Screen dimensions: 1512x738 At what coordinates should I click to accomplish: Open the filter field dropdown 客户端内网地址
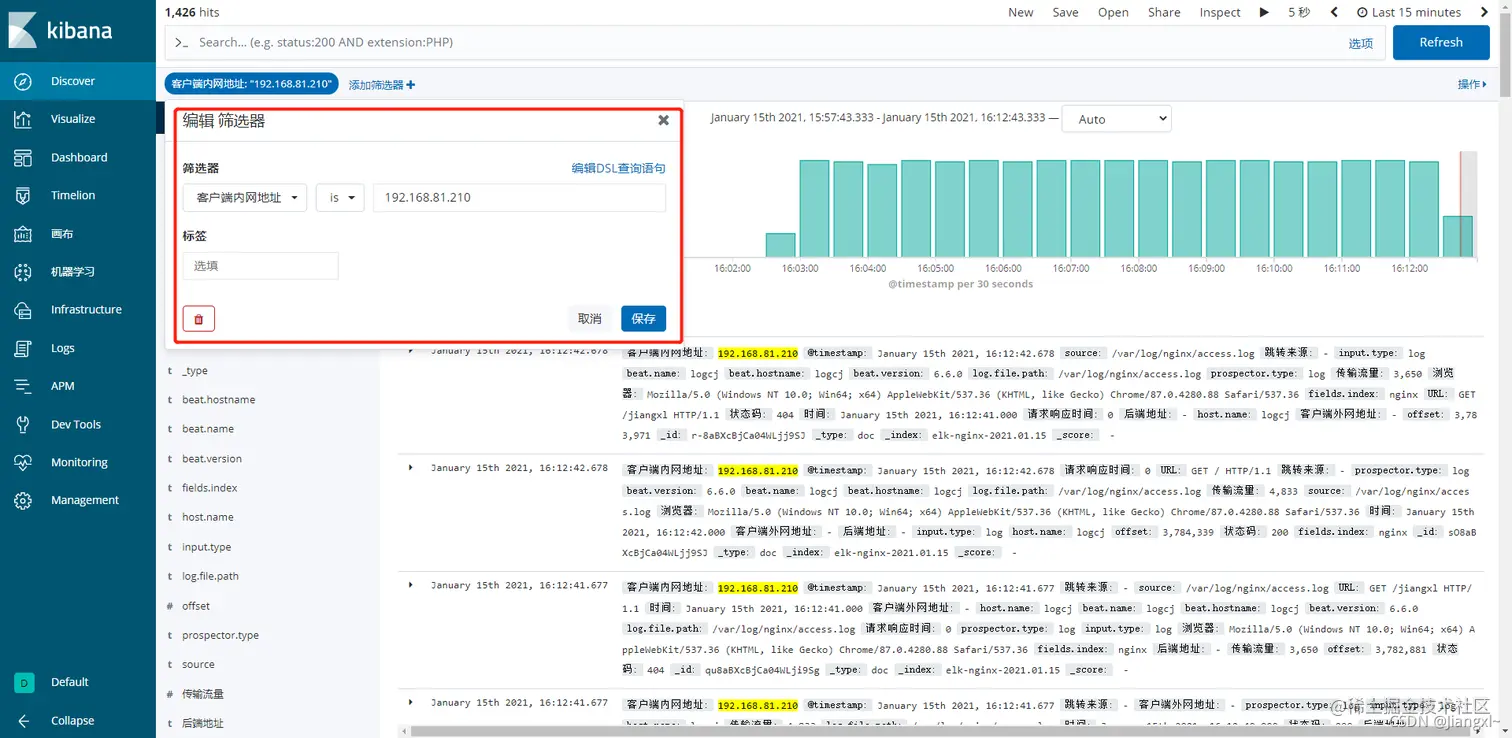coord(245,198)
